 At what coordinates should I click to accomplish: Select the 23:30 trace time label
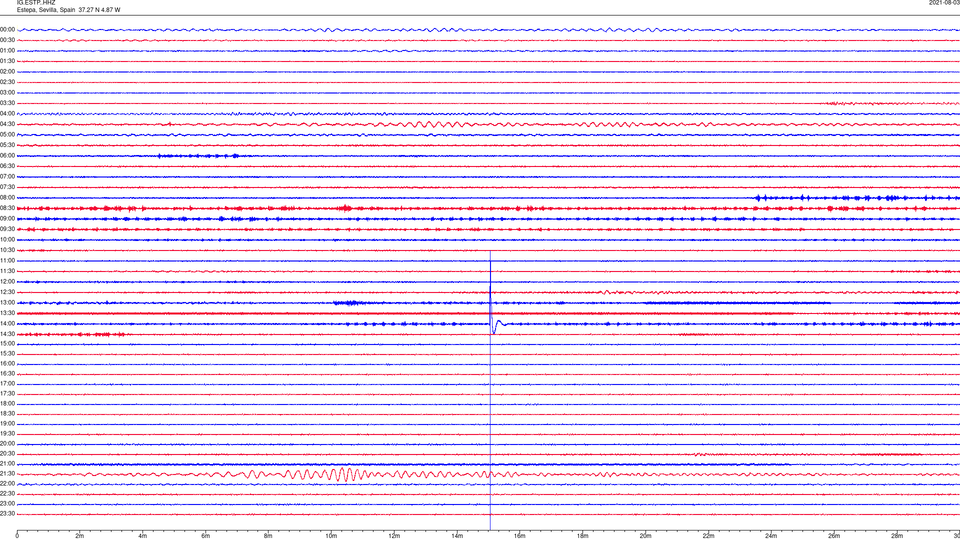(7, 514)
